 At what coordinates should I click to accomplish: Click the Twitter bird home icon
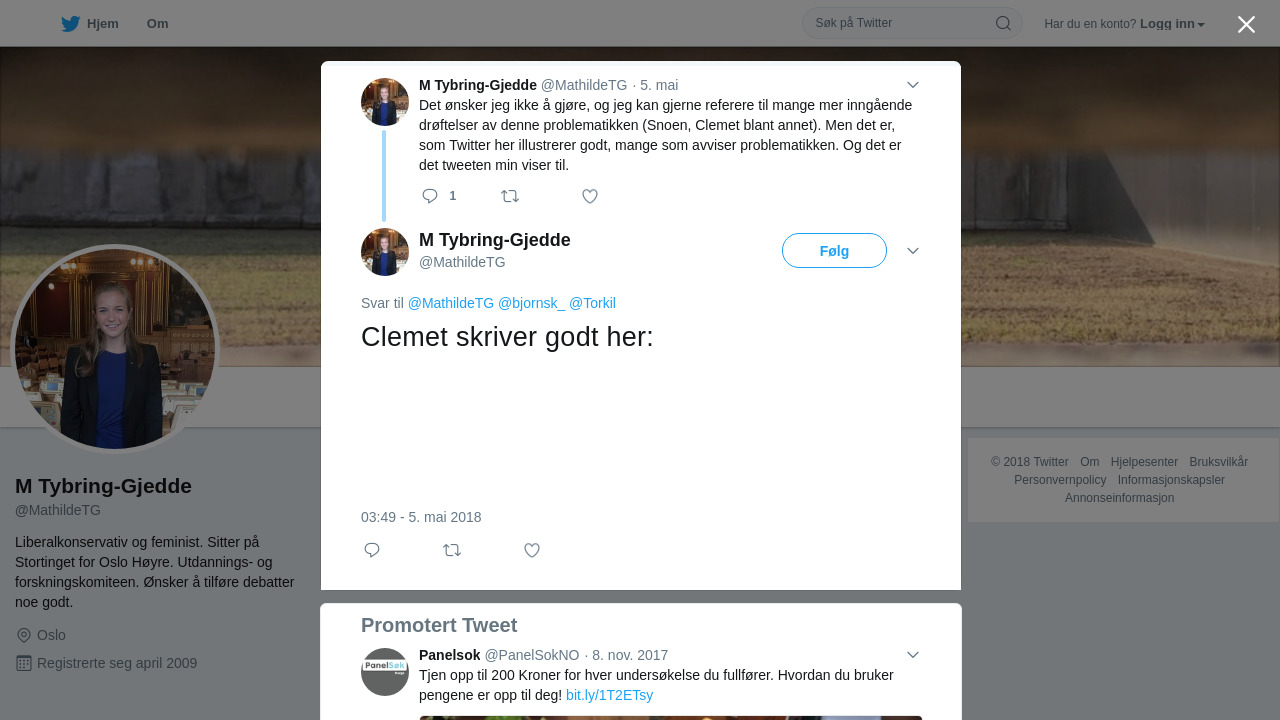click(x=70, y=24)
